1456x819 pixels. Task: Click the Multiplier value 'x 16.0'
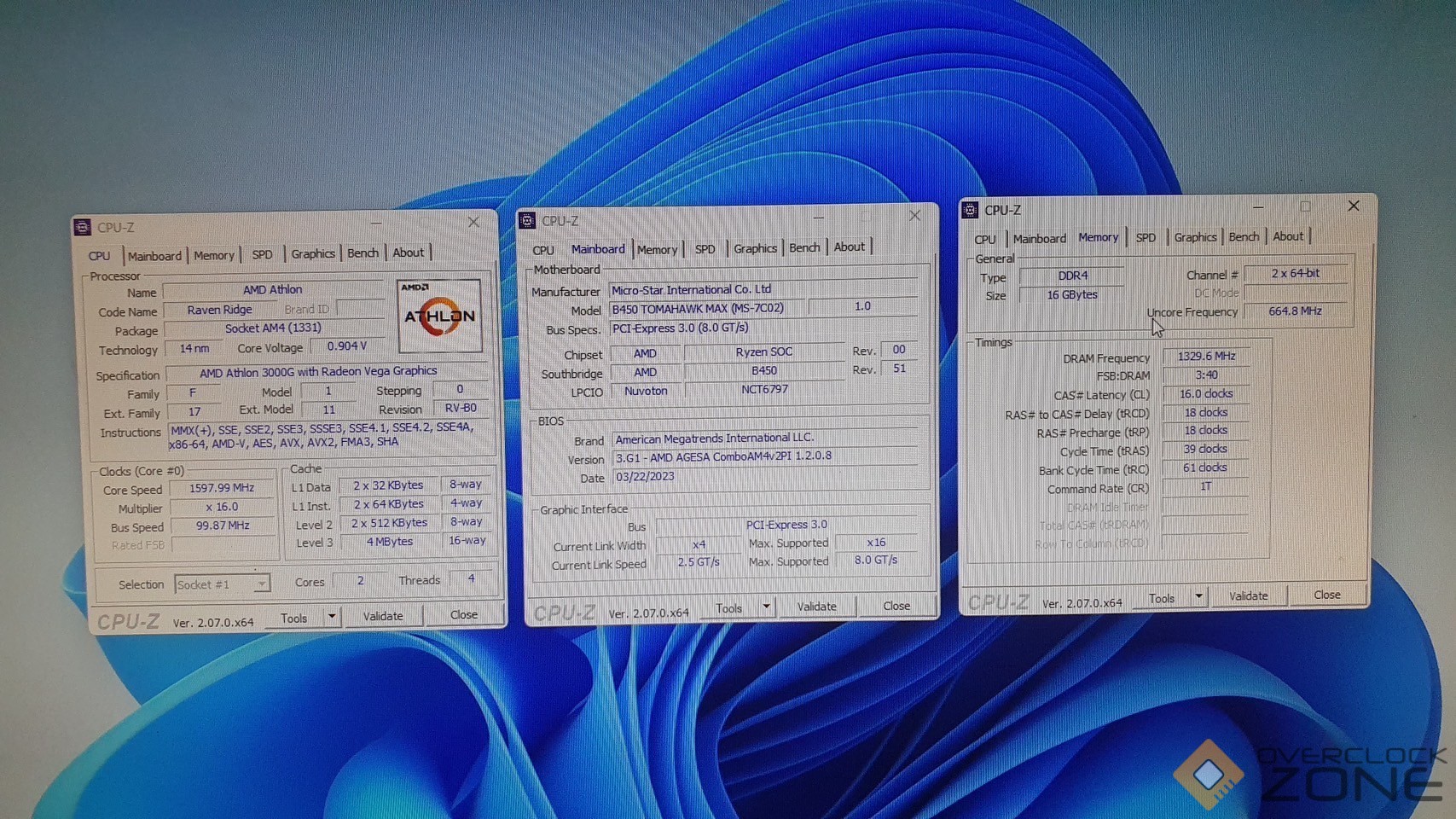pyautogui.click(x=223, y=507)
